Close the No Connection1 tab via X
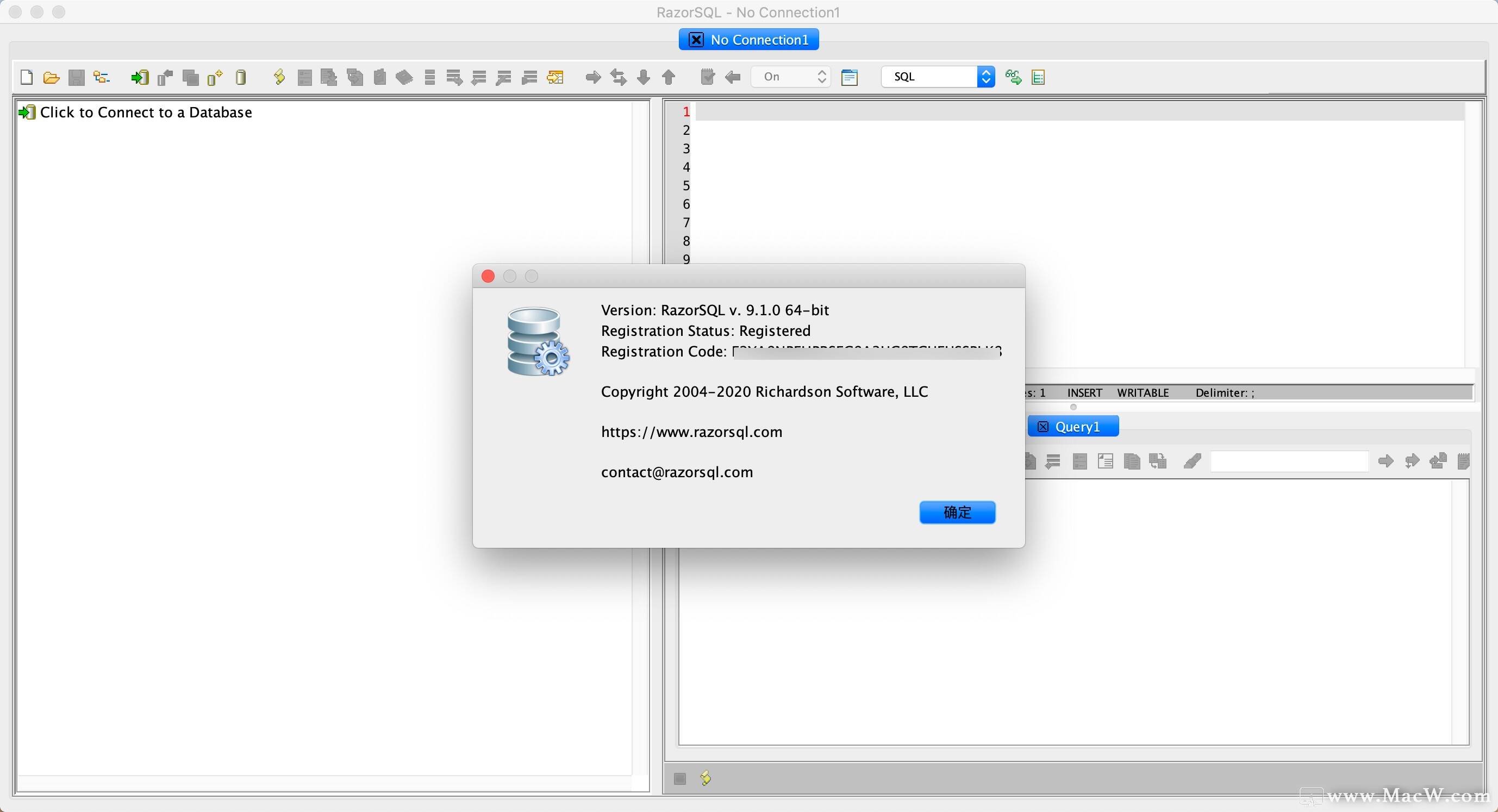 [x=696, y=40]
